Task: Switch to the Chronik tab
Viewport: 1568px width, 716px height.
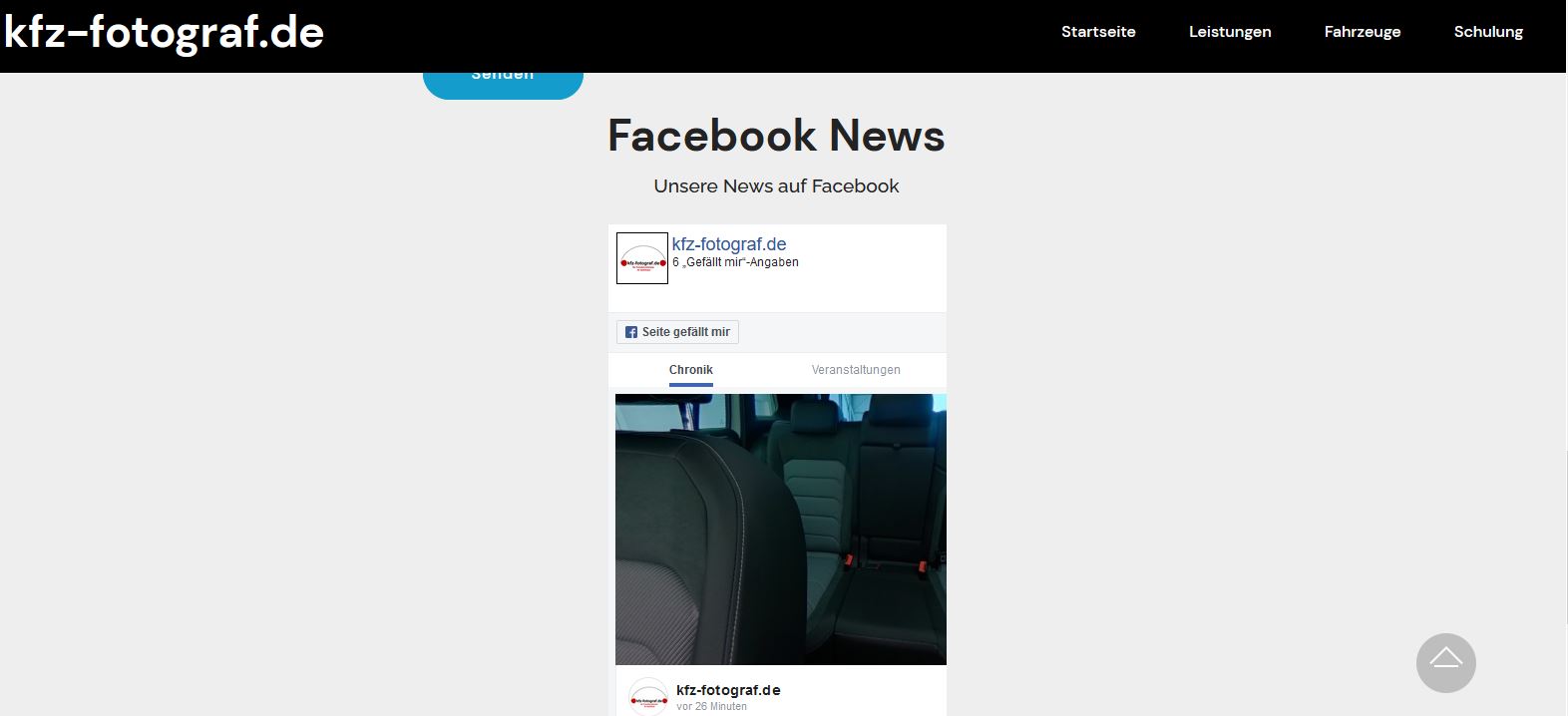Action: [690, 370]
